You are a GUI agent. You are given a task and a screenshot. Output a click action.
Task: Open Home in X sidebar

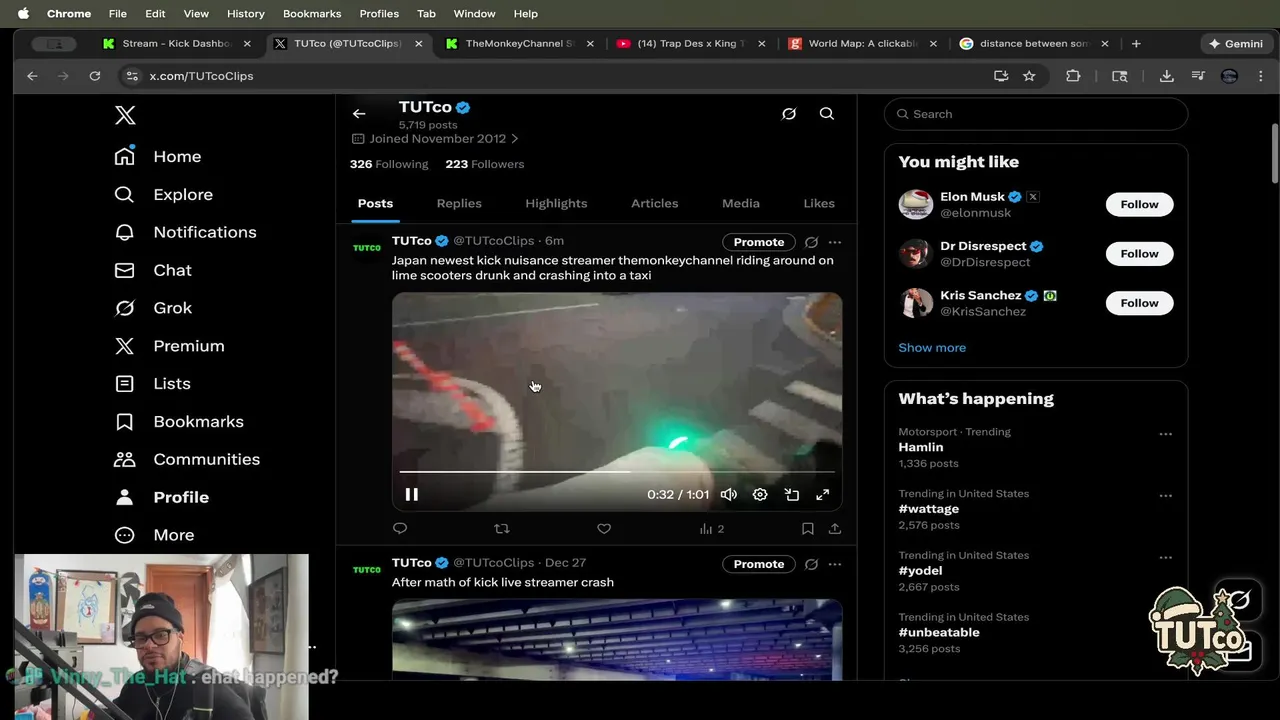tap(158, 156)
